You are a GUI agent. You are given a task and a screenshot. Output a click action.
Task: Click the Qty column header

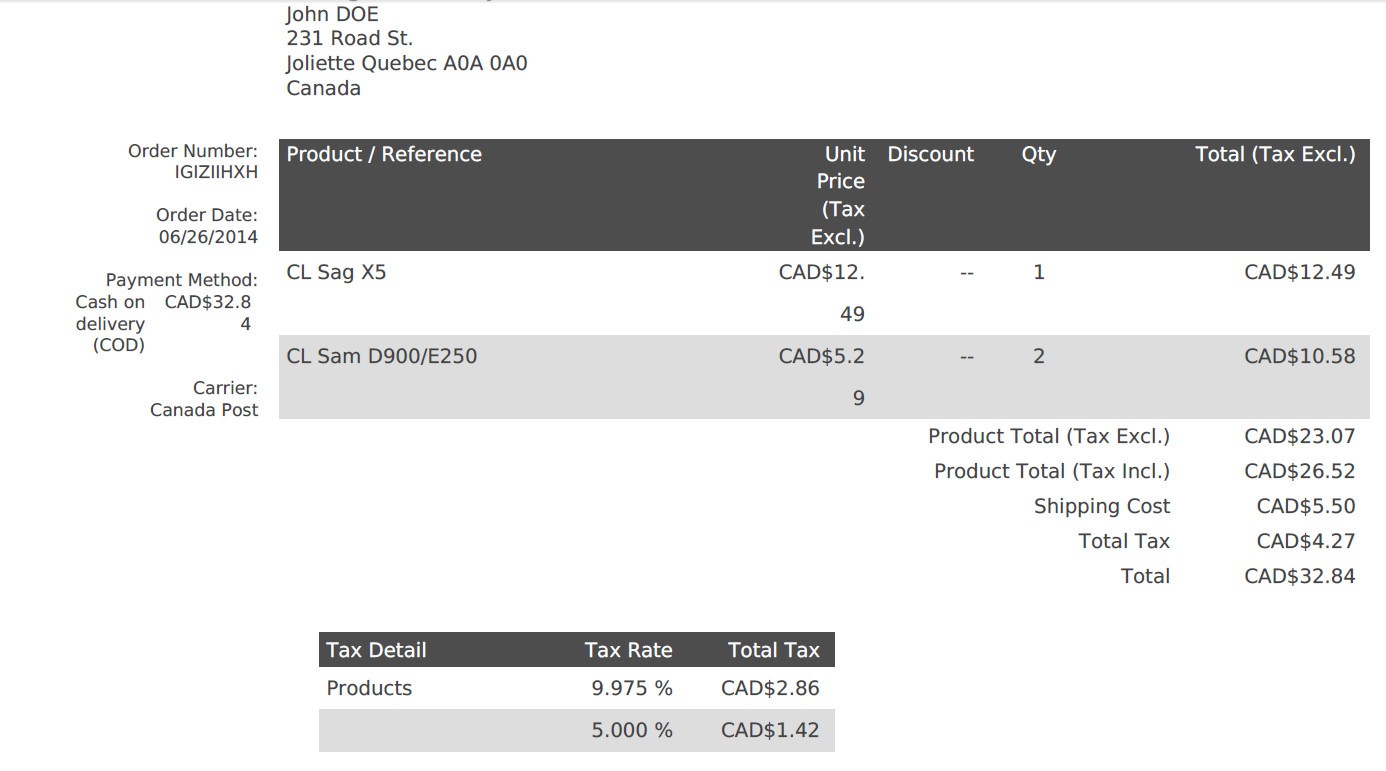point(1039,154)
